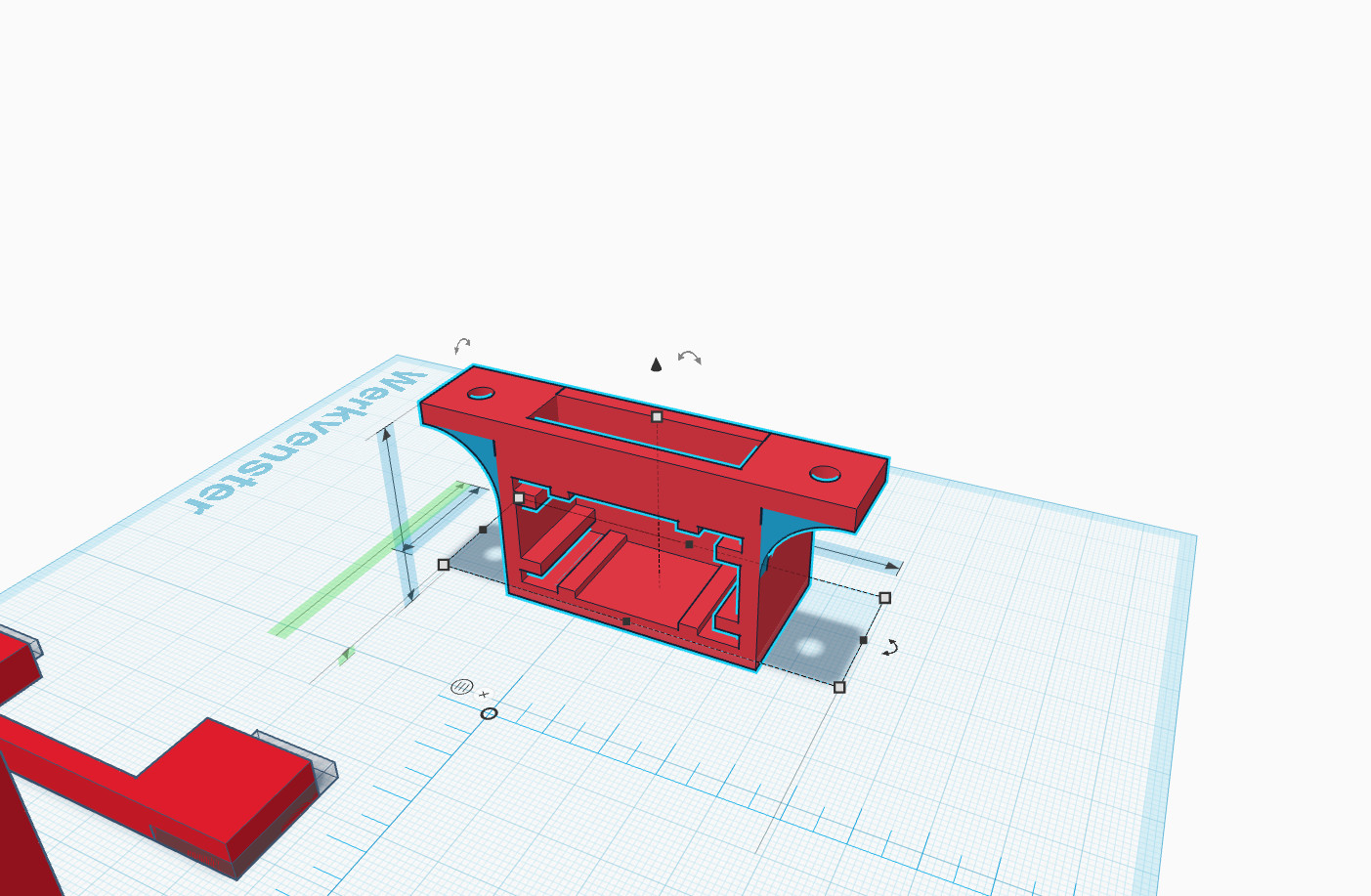Click the white scale handle on the left selection corner

pyautogui.click(x=445, y=564)
